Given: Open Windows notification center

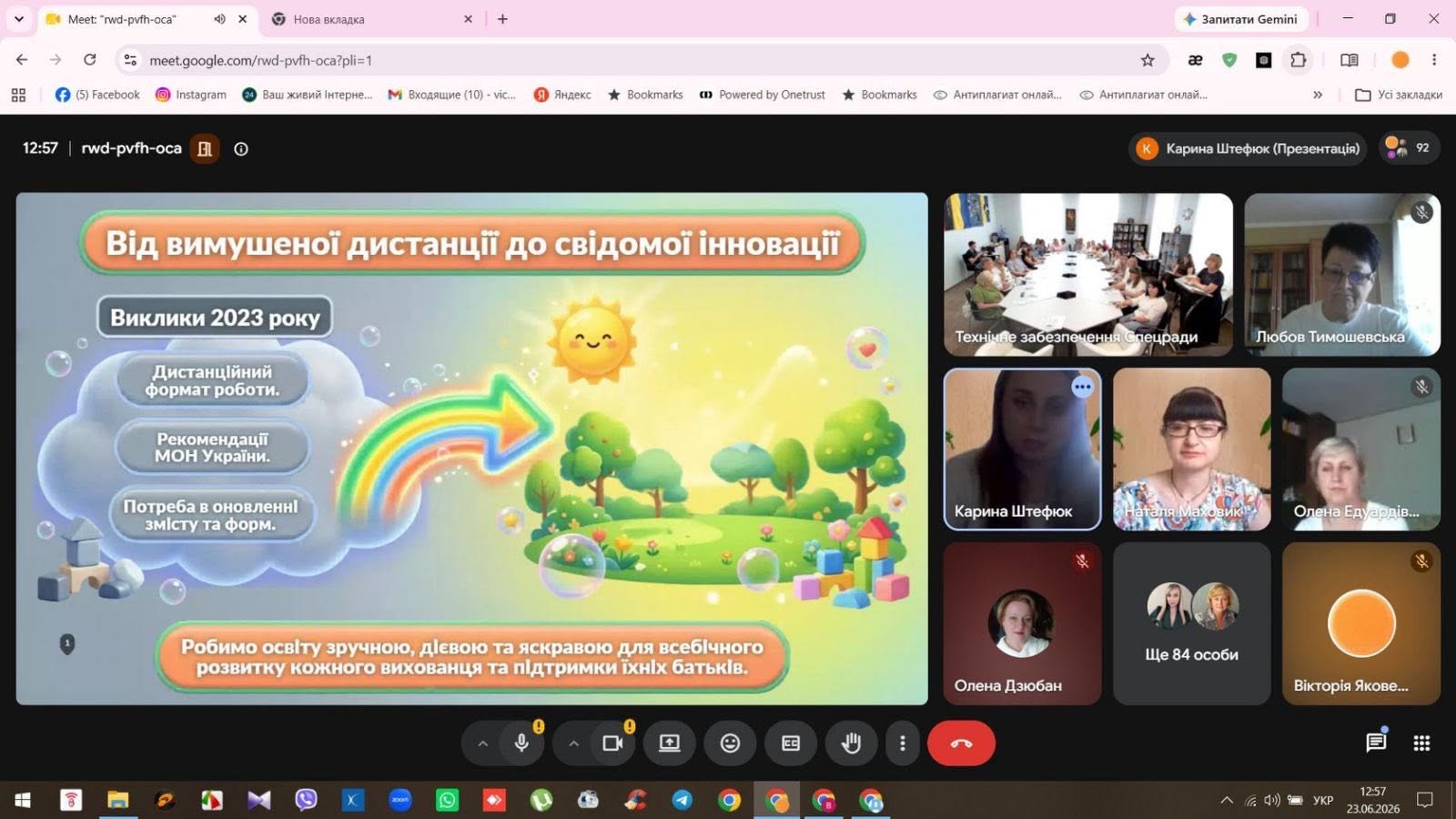Looking at the screenshot, I should coord(1425,800).
